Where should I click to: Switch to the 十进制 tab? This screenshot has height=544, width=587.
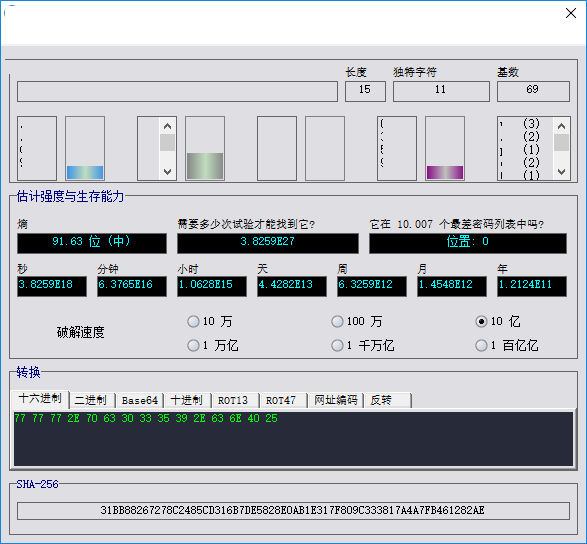pos(188,400)
